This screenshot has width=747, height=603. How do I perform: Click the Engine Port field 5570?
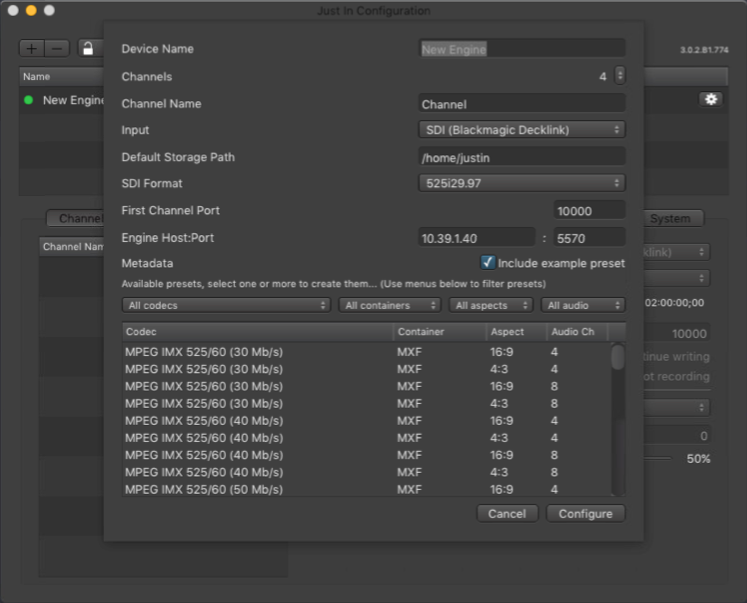(589, 238)
